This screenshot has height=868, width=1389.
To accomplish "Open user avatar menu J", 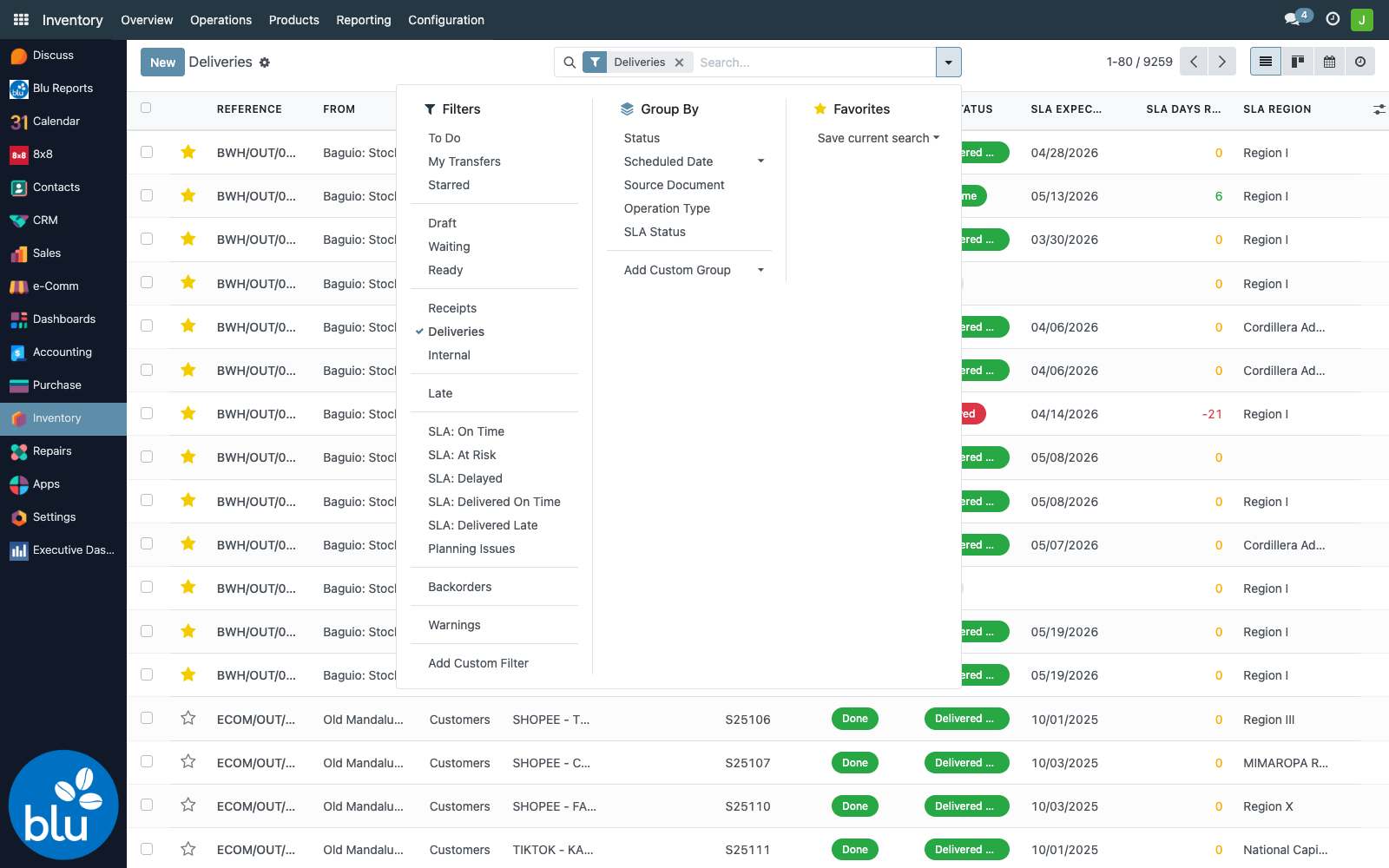I will pyautogui.click(x=1361, y=19).
